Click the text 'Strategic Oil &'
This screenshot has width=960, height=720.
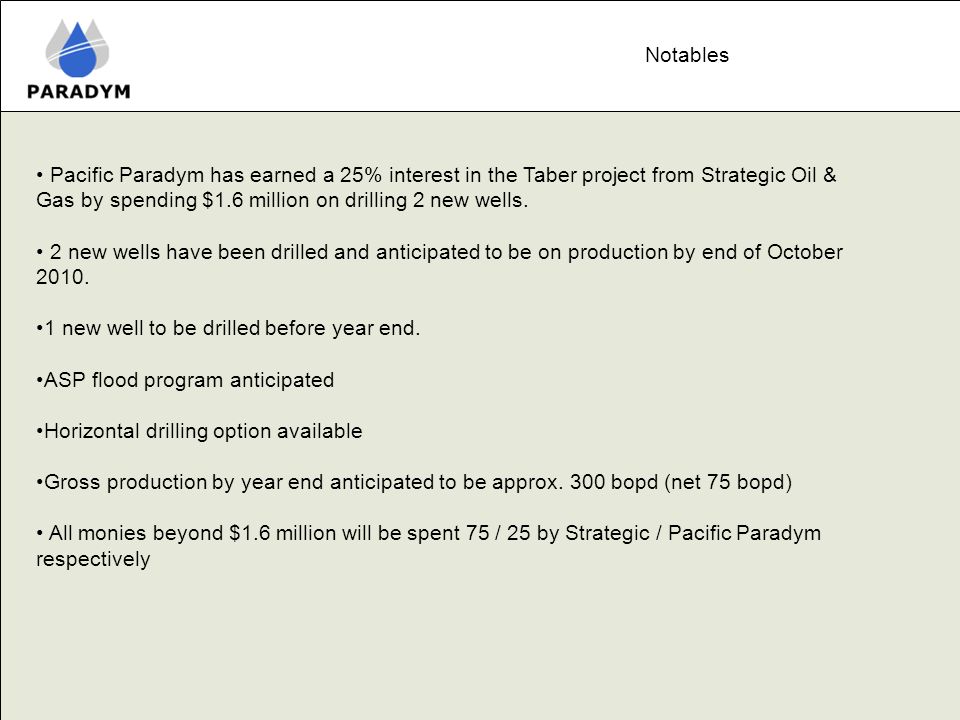[x=768, y=175]
